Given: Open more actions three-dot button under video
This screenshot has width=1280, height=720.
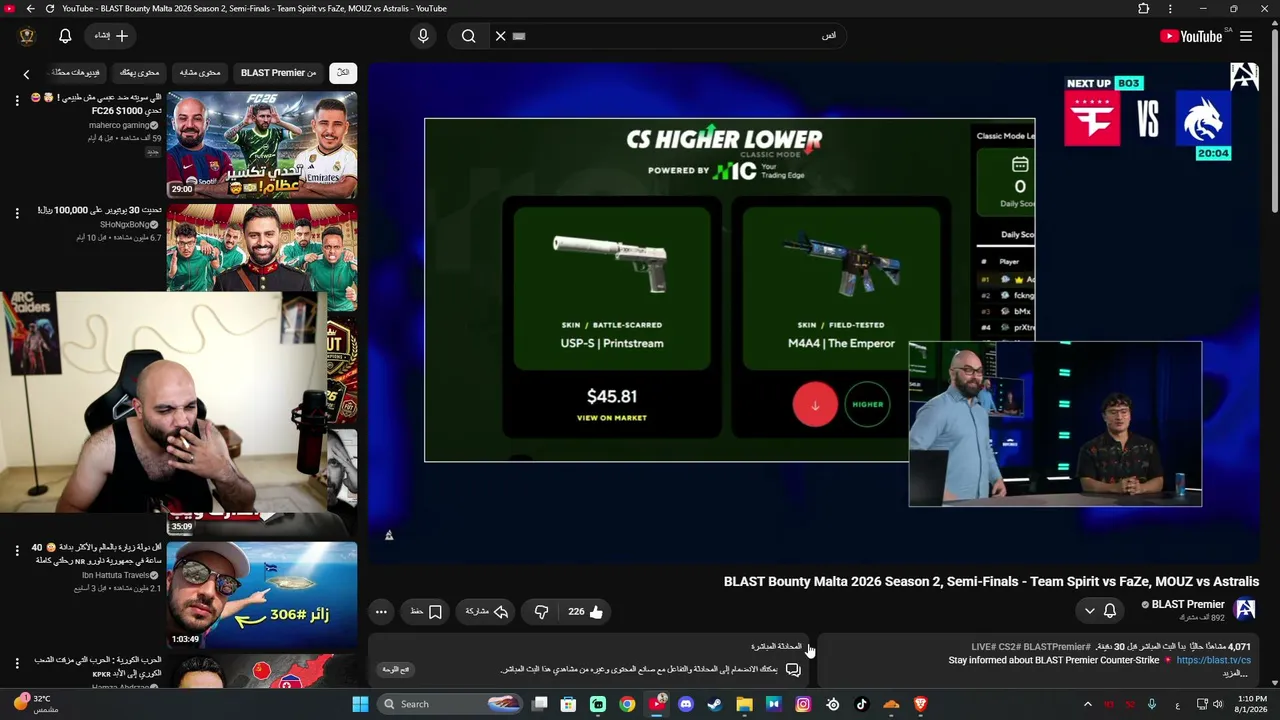Looking at the screenshot, I should click(x=381, y=612).
